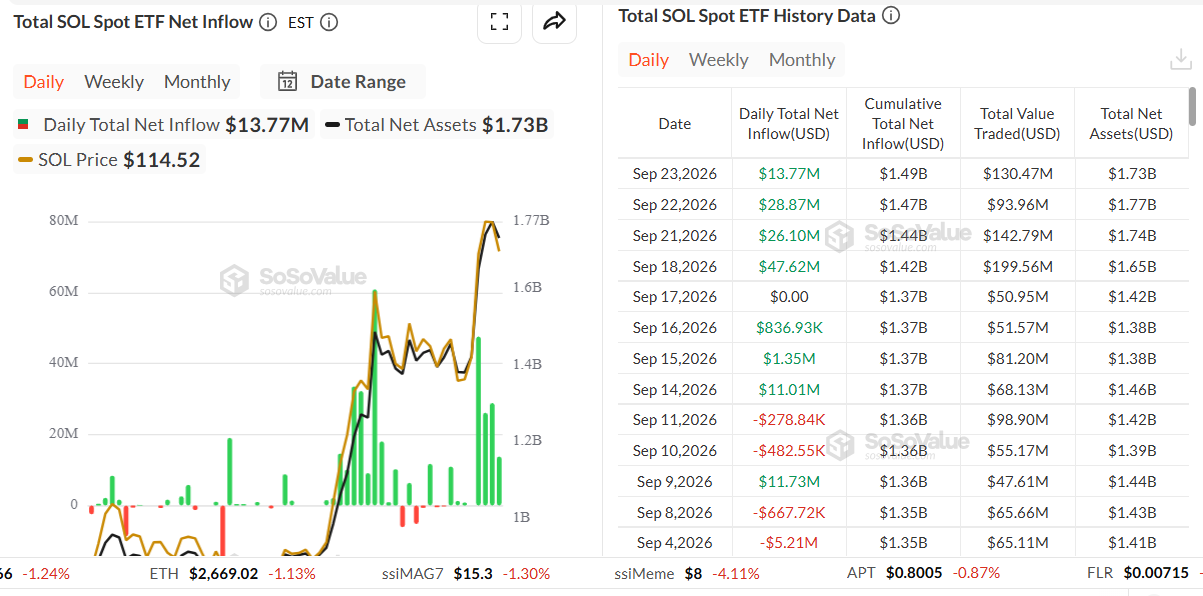Switch History Data to Weekly

coord(719,60)
